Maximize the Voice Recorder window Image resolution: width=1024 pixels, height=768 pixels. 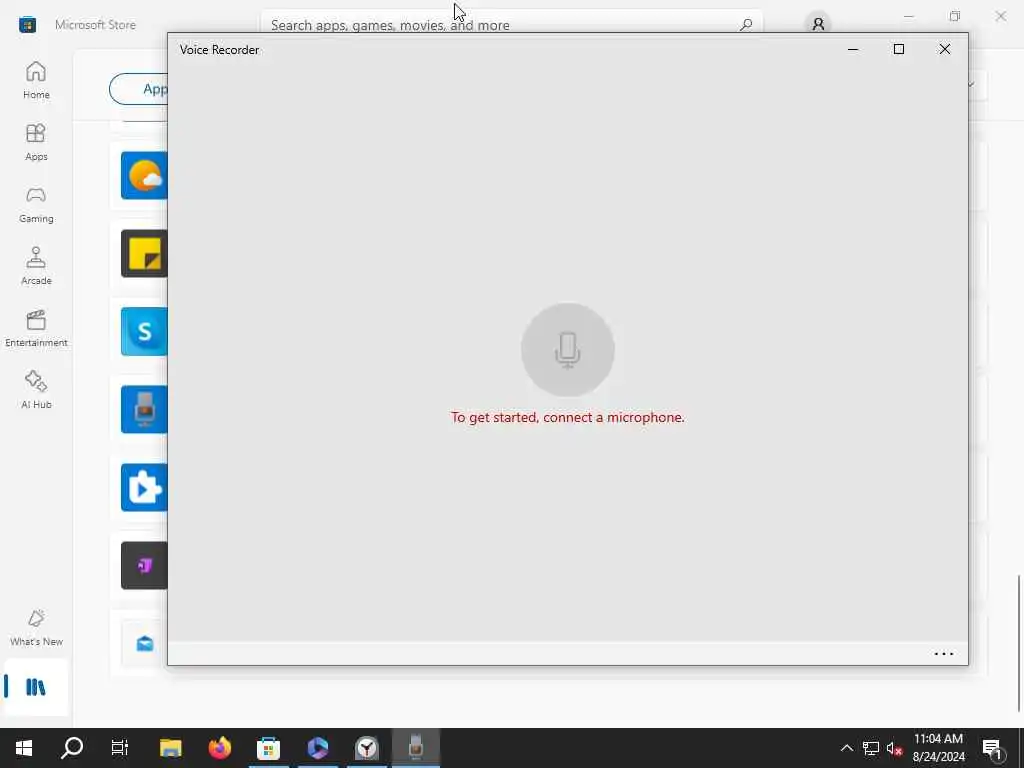pos(899,50)
